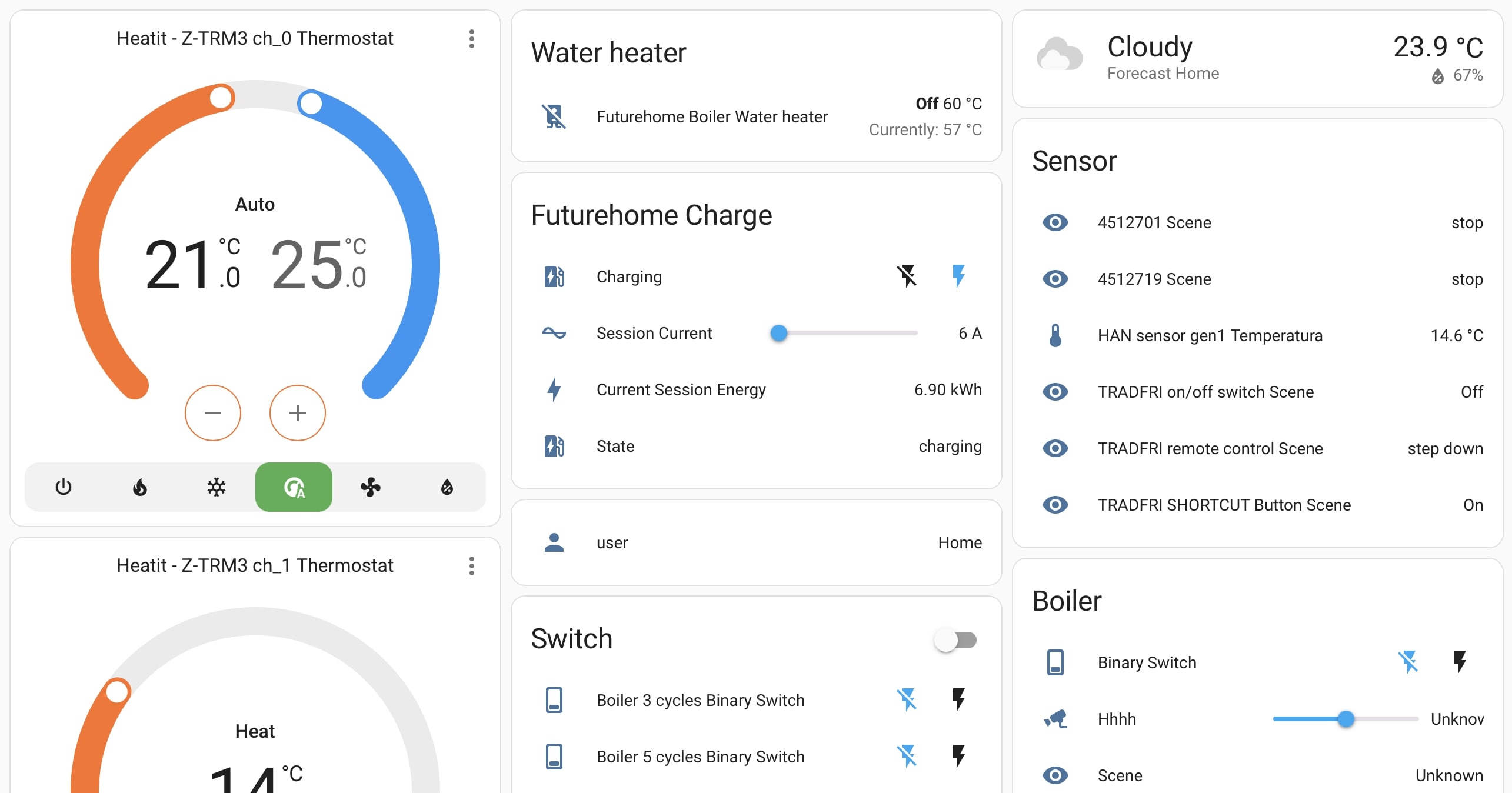Decrease target temperature with minus button

(213, 413)
